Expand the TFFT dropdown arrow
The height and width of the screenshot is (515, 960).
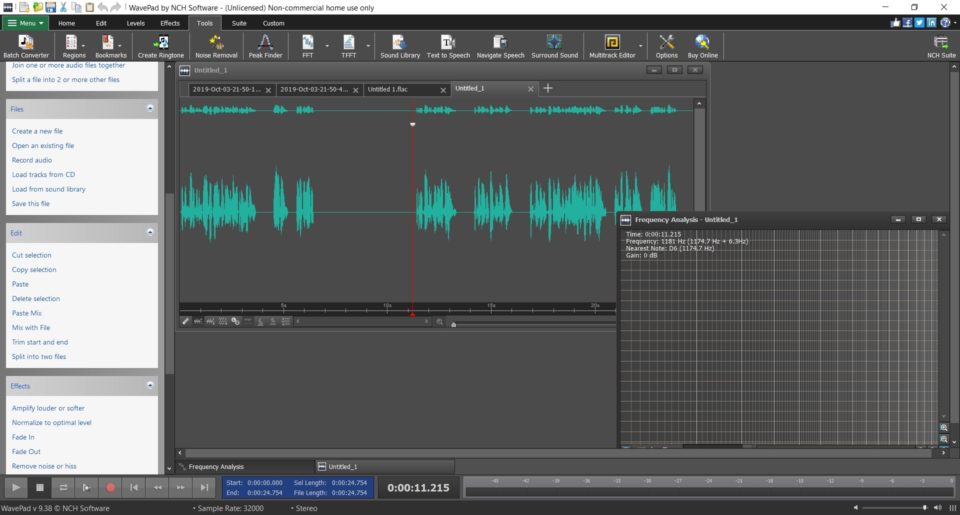point(368,46)
